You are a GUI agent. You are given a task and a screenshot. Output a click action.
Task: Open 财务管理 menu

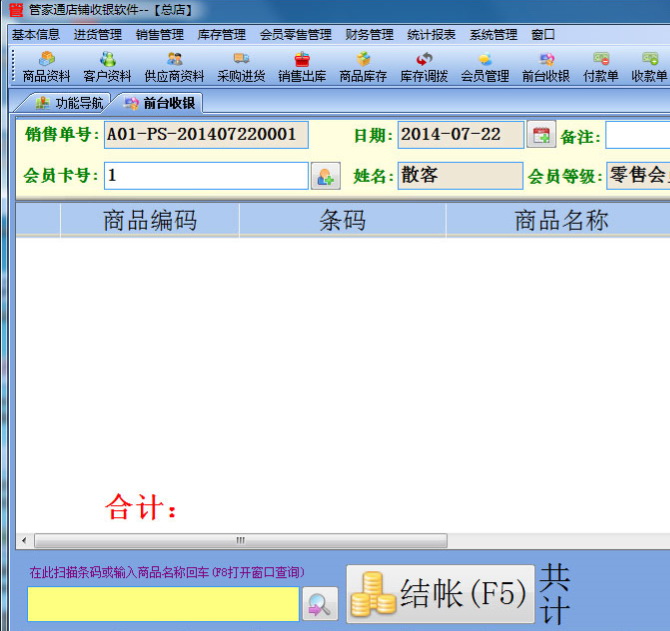[370, 35]
